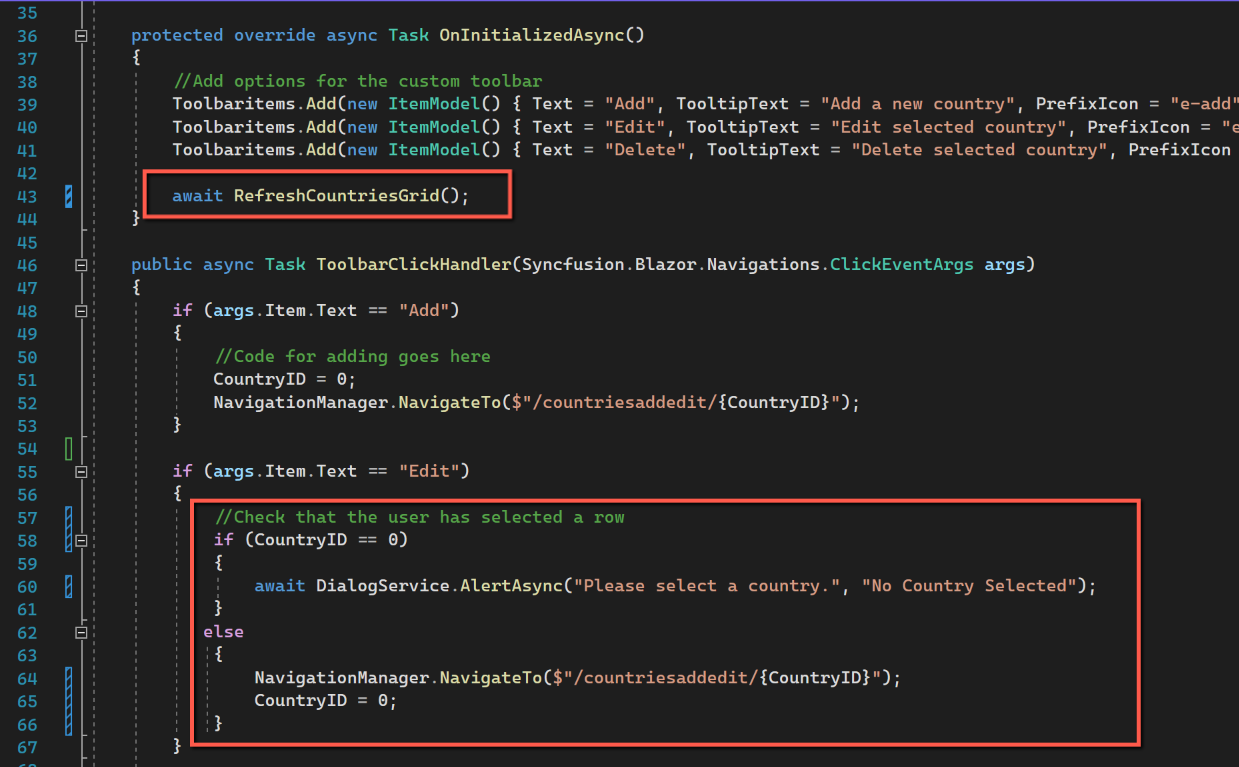Collapse the 'Add' if-statement block
1239x767 pixels.
pos(80,310)
